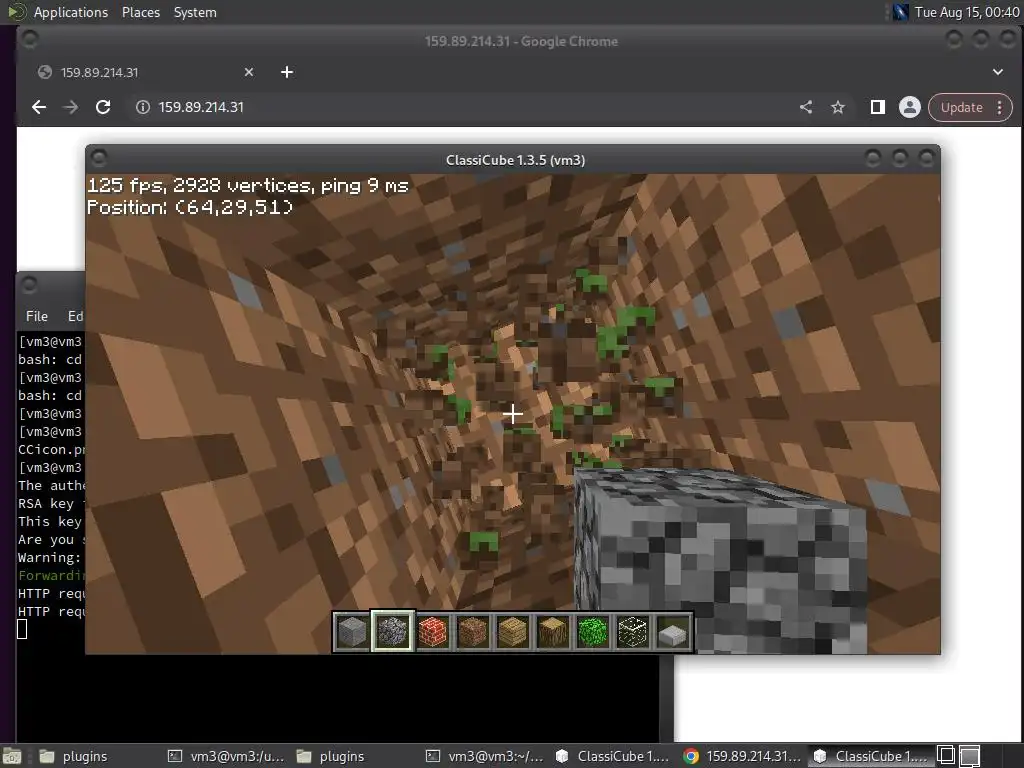Select the red brick block in hotbar
The height and width of the screenshot is (768, 1024).
tap(432, 632)
